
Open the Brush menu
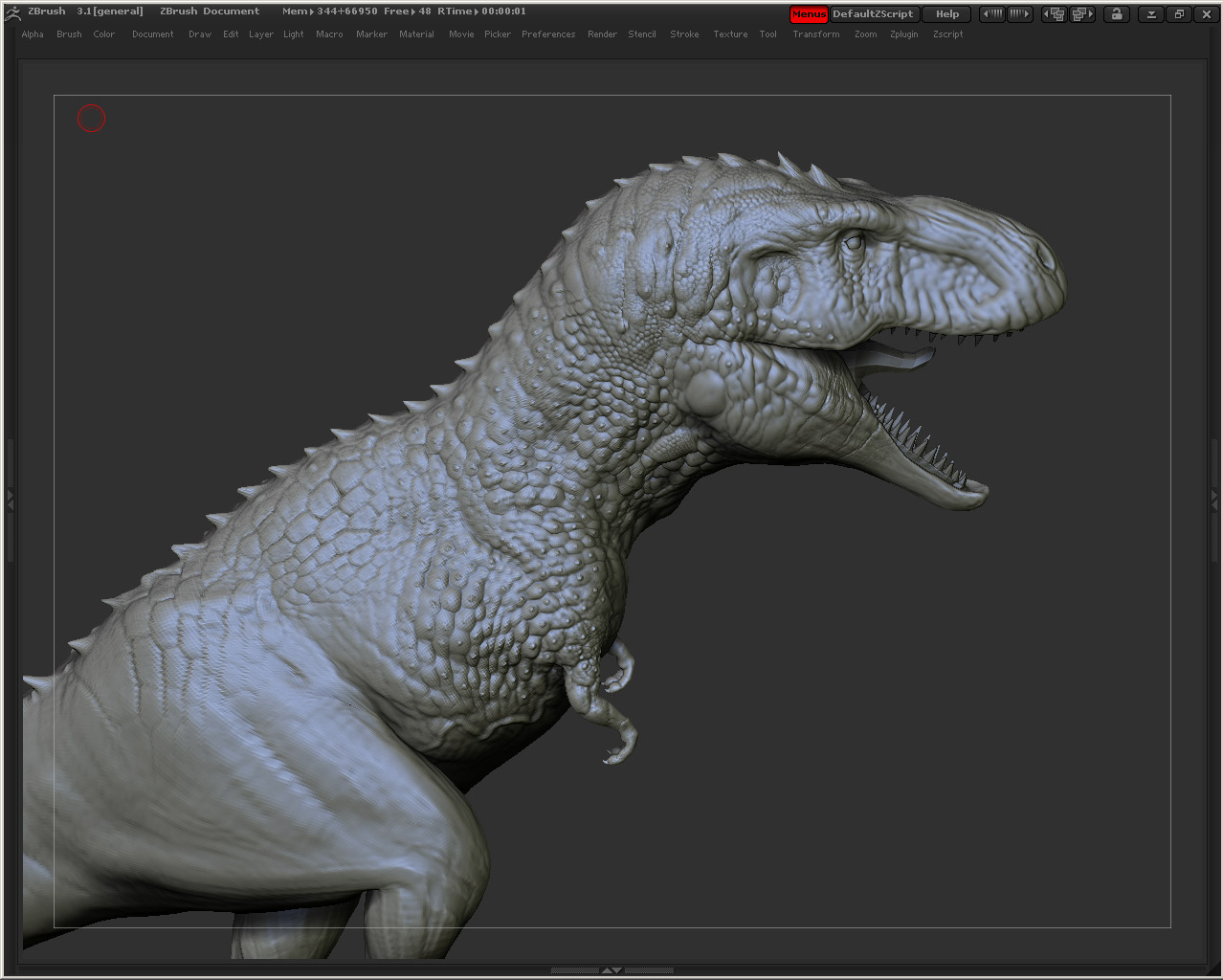click(69, 34)
